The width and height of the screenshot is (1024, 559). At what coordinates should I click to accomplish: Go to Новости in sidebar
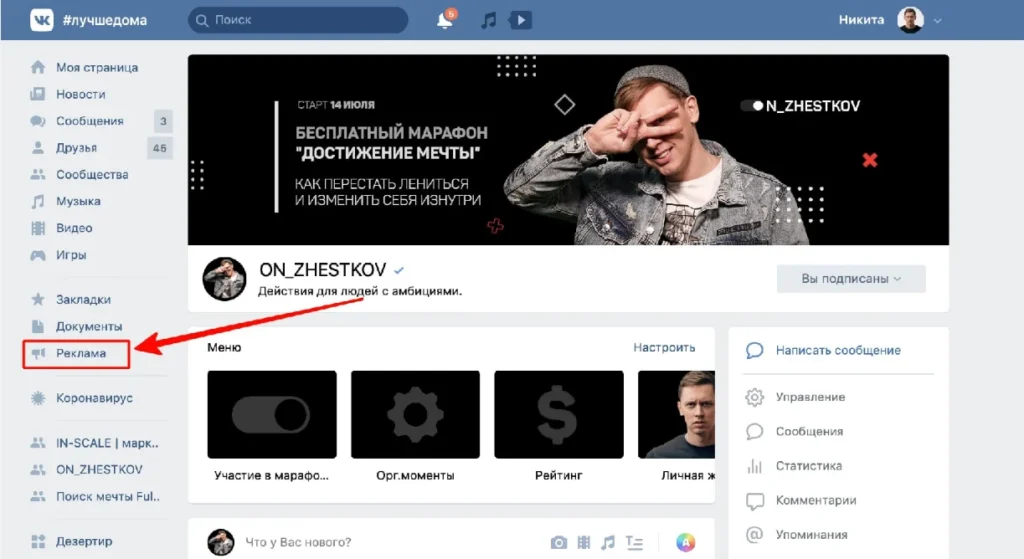80,94
